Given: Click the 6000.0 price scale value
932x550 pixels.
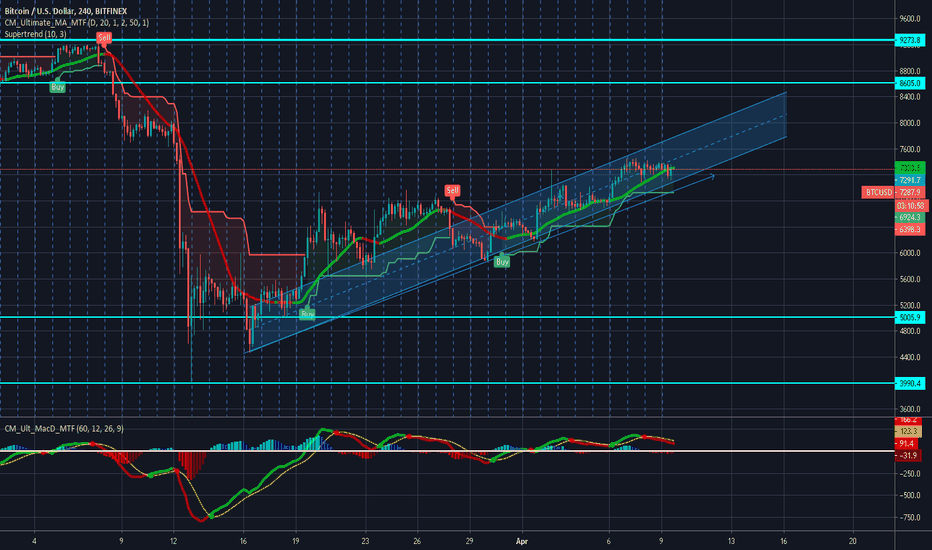Looking at the screenshot, I should [x=910, y=253].
